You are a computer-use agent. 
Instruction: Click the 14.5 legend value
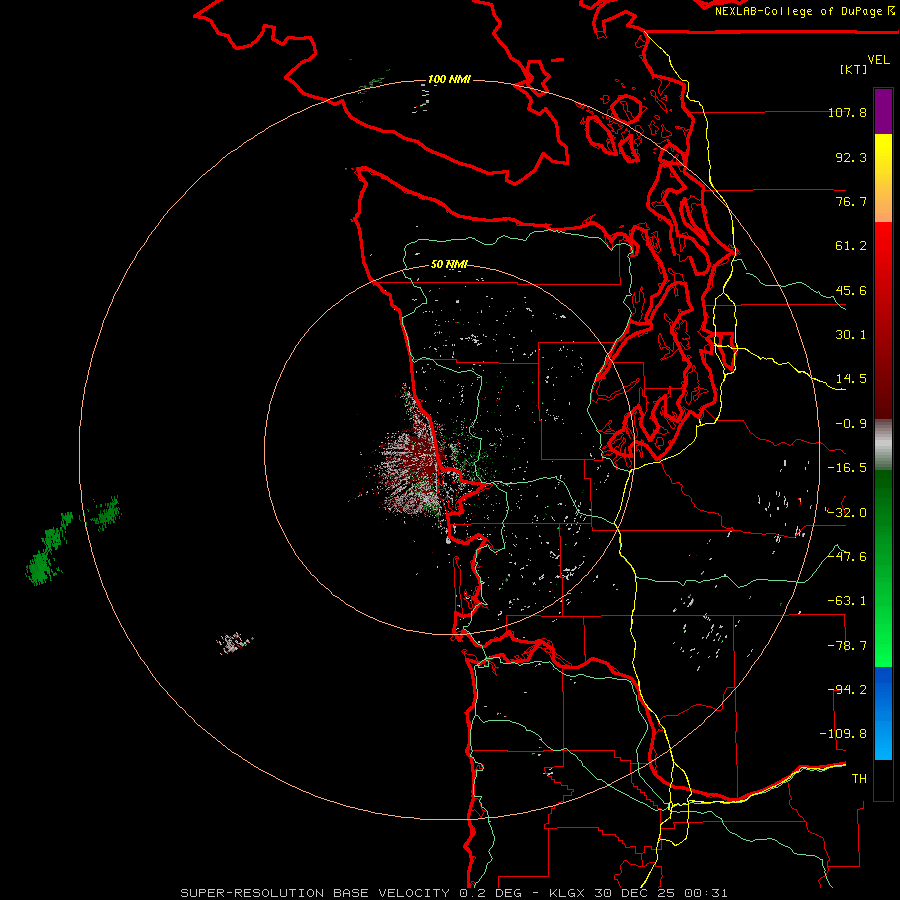pos(851,379)
